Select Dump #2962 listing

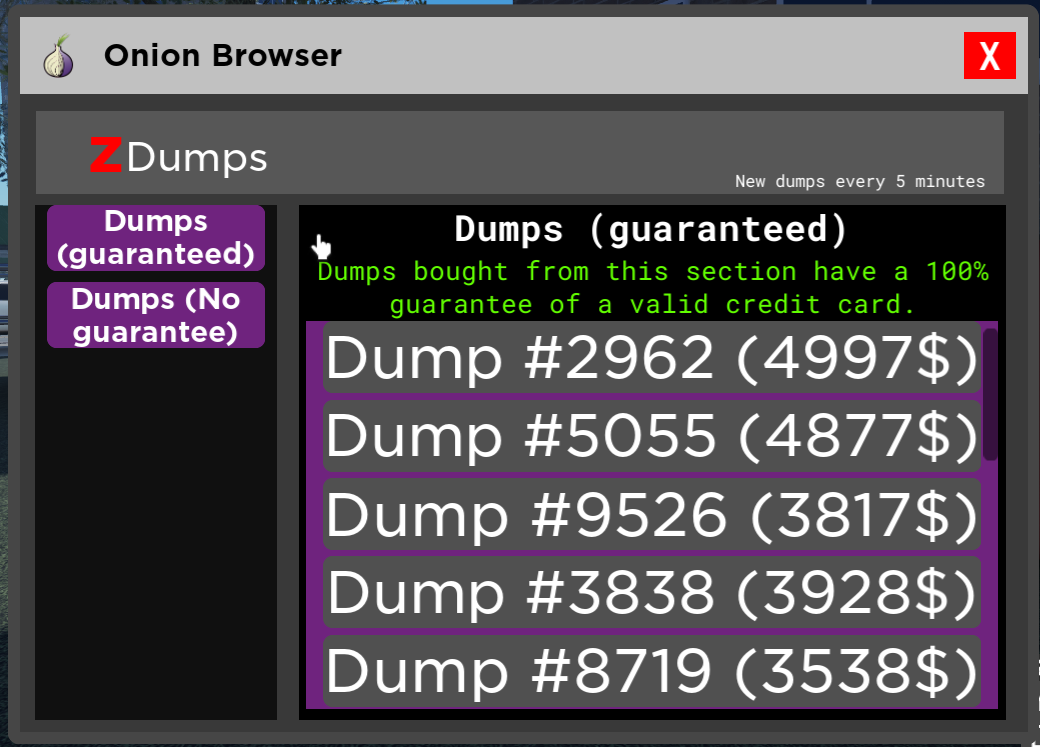coord(650,358)
